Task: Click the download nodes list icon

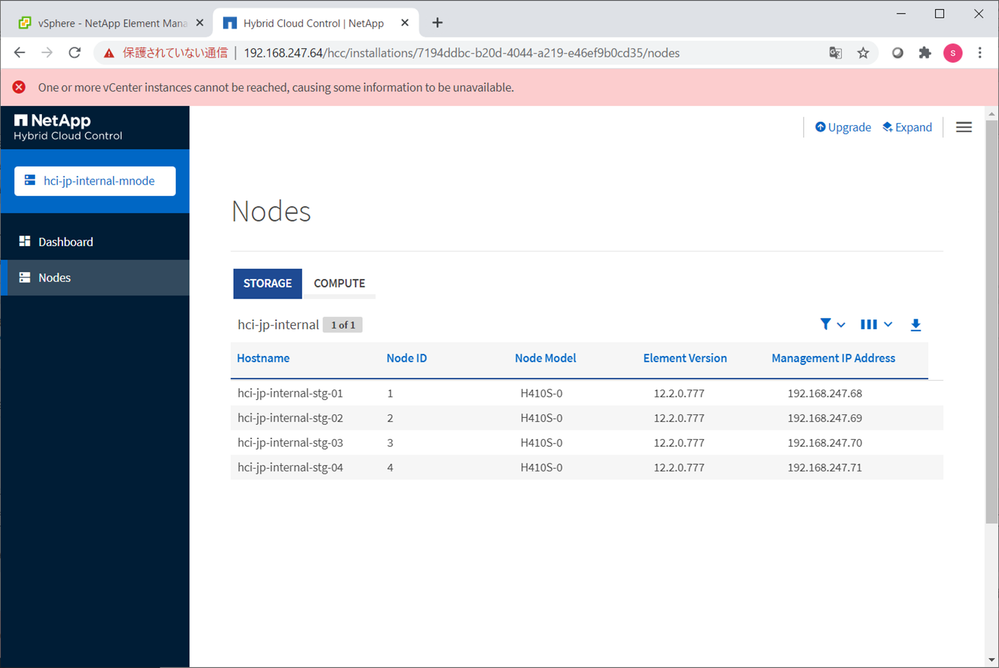Action: pyautogui.click(x=915, y=325)
